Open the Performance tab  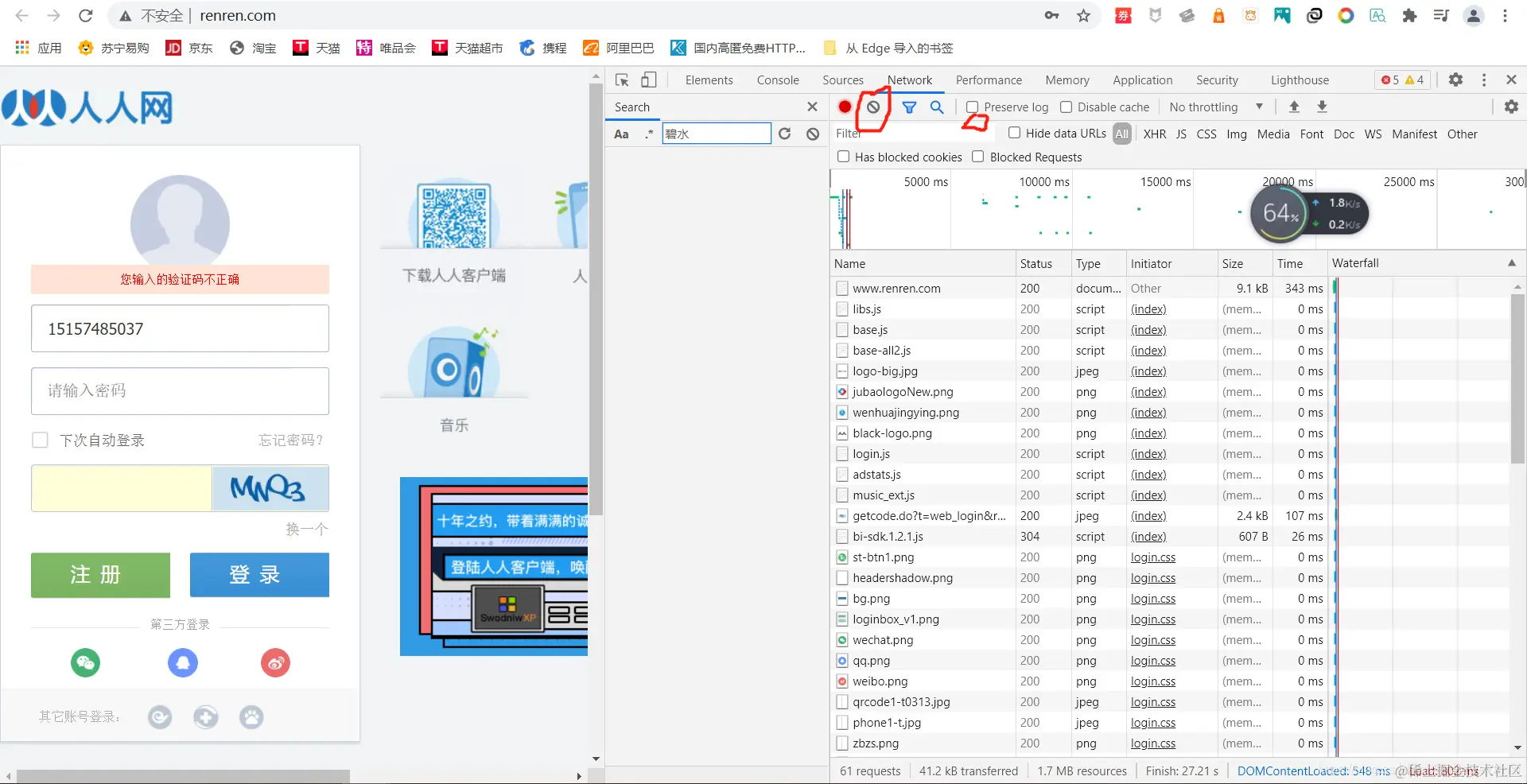pyautogui.click(x=989, y=80)
